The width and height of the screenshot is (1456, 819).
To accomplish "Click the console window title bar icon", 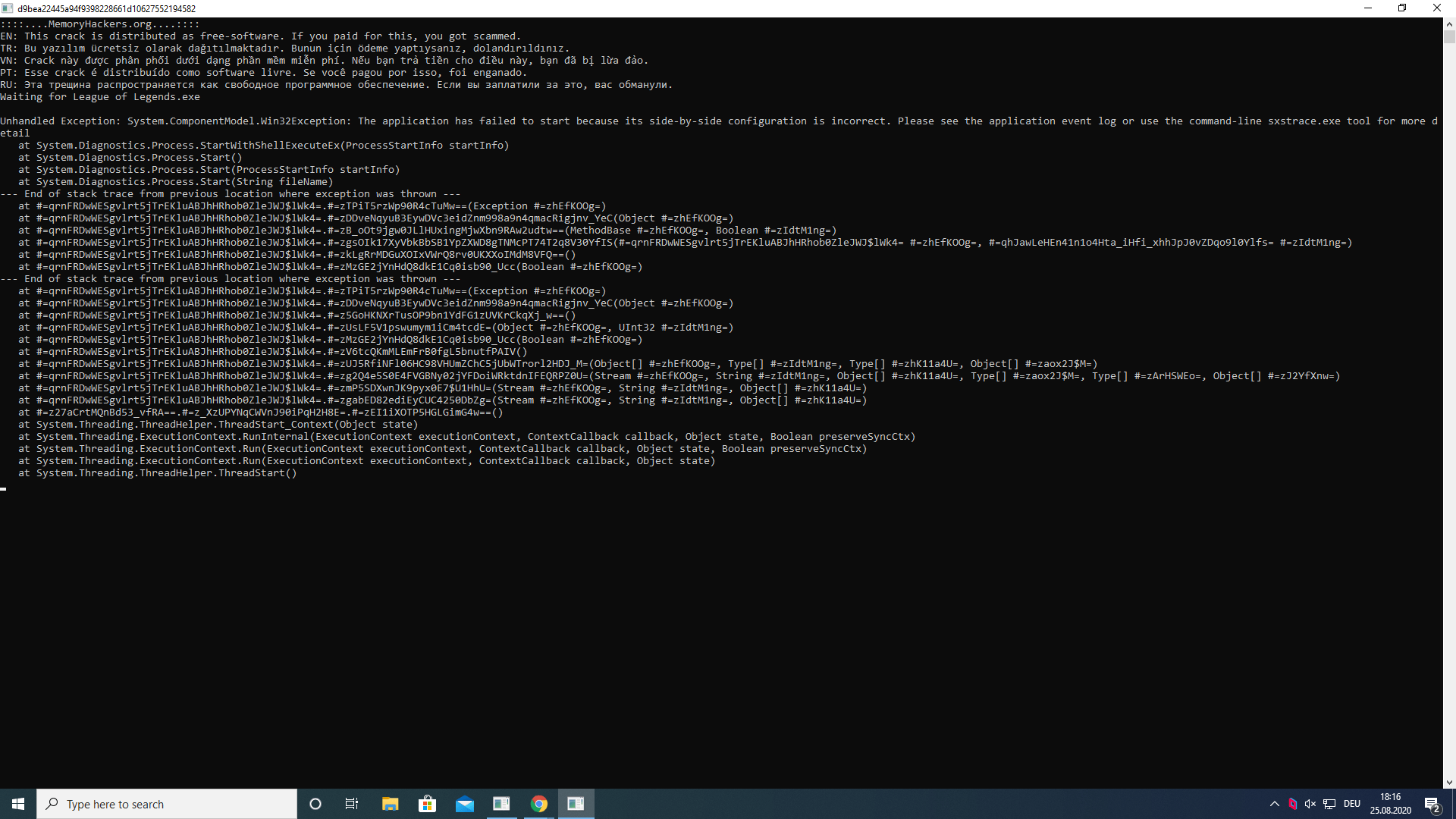I will pyautogui.click(x=8, y=8).
